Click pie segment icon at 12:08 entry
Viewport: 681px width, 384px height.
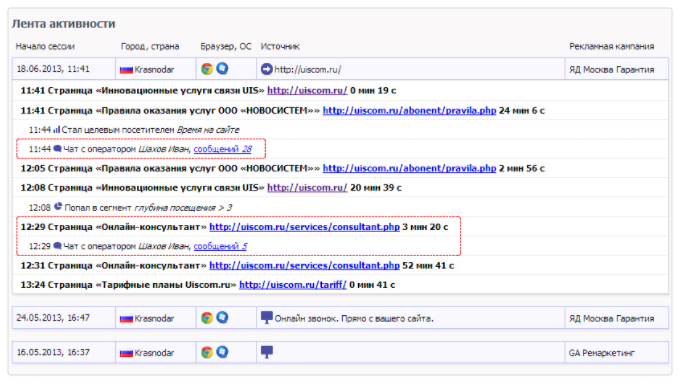click(x=58, y=206)
